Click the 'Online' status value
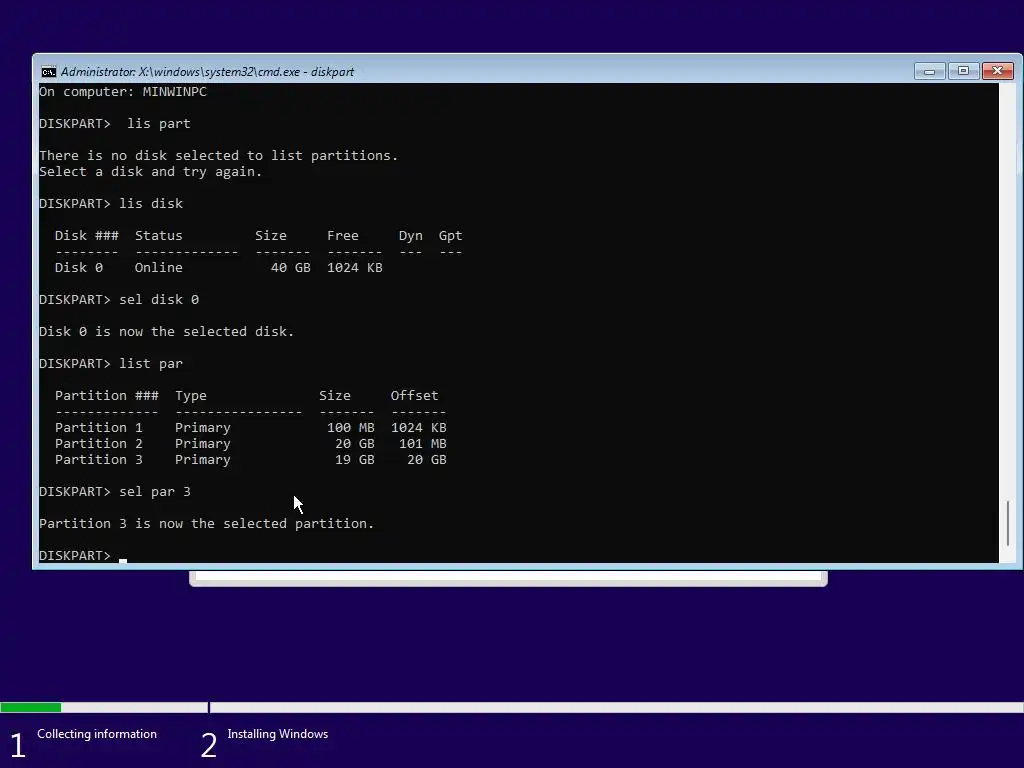The width and height of the screenshot is (1024, 768). click(159, 268)
